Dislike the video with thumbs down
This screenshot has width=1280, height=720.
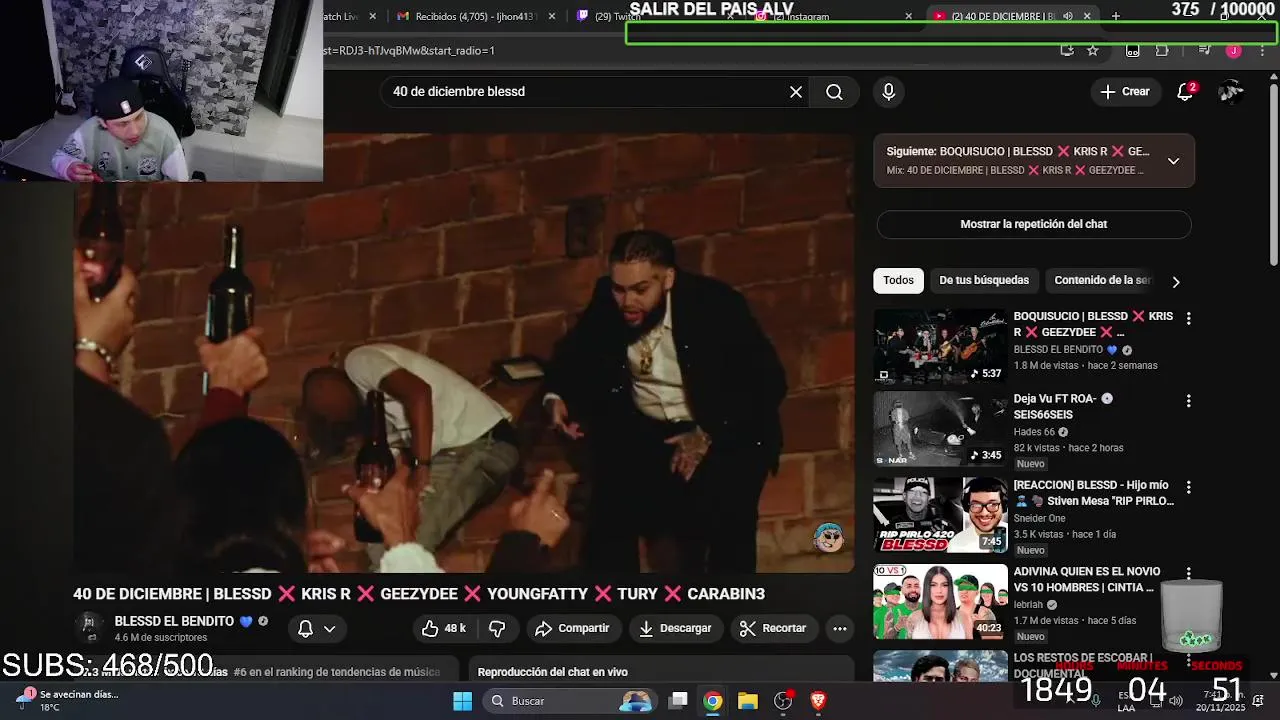497,628
